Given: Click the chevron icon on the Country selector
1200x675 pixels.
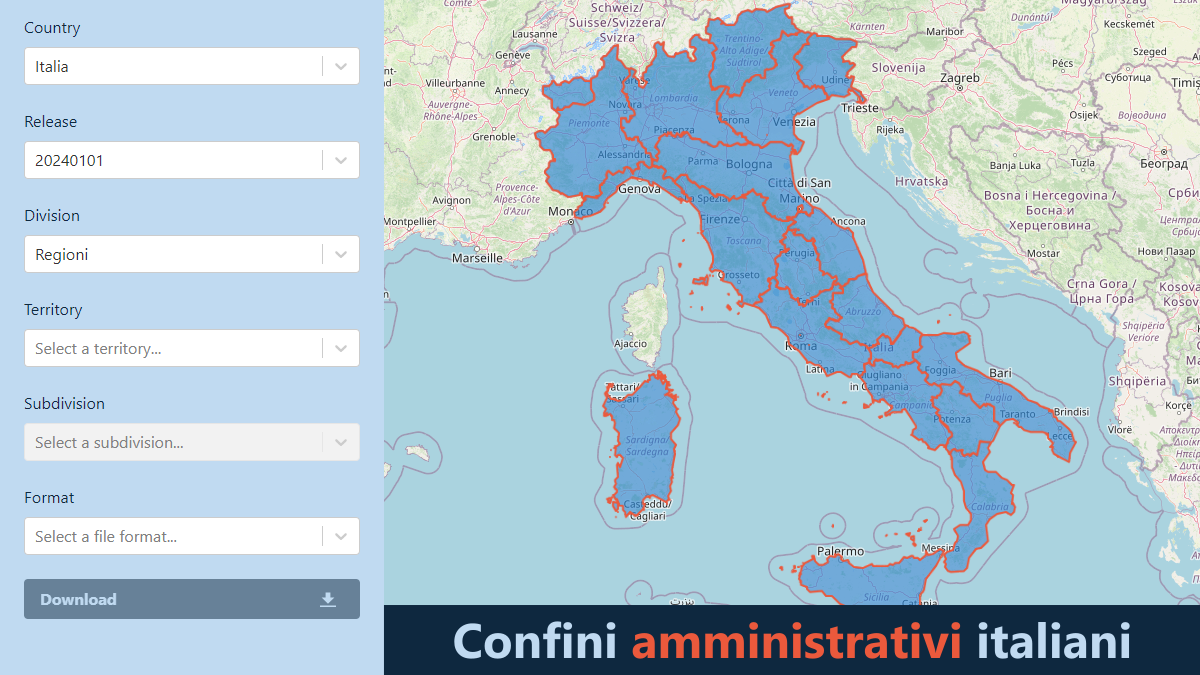Looking at the screenshot, I should point(340,66).
